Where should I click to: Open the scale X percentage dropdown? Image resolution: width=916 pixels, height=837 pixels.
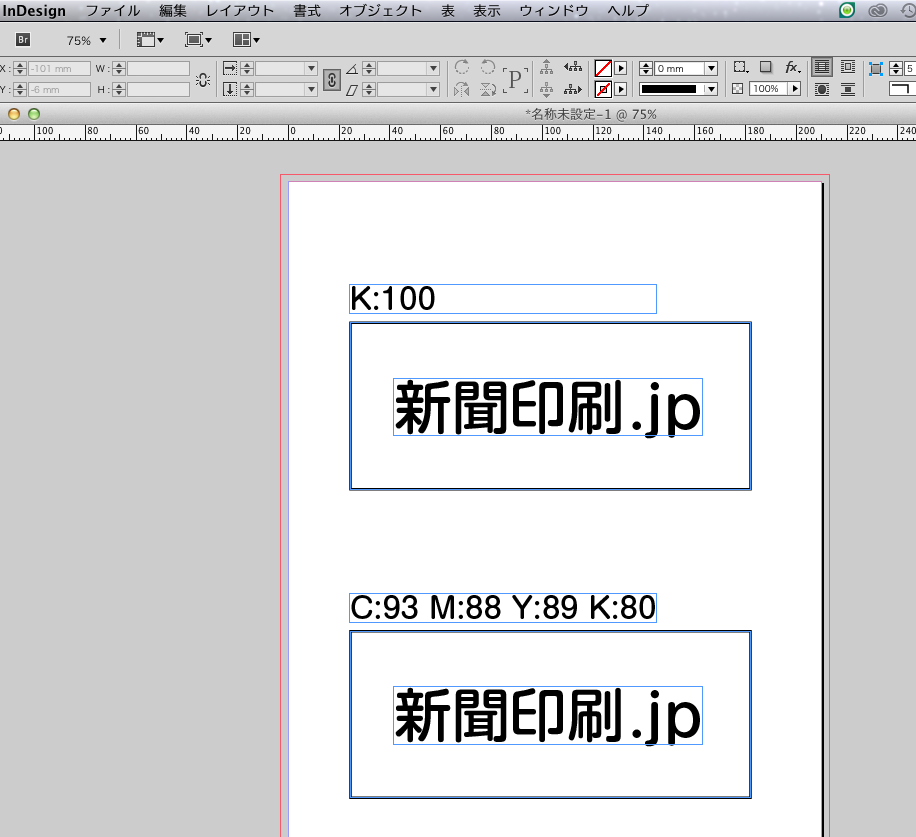[311, 68]
